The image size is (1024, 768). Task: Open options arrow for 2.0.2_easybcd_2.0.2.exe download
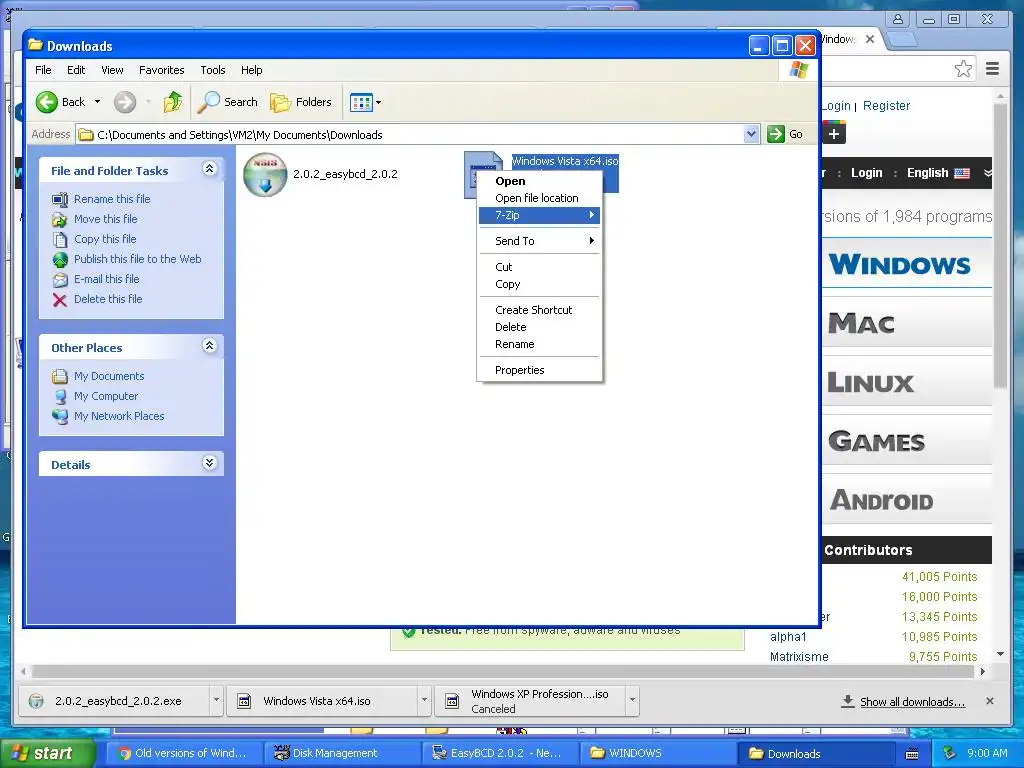(x=216, y=701)
